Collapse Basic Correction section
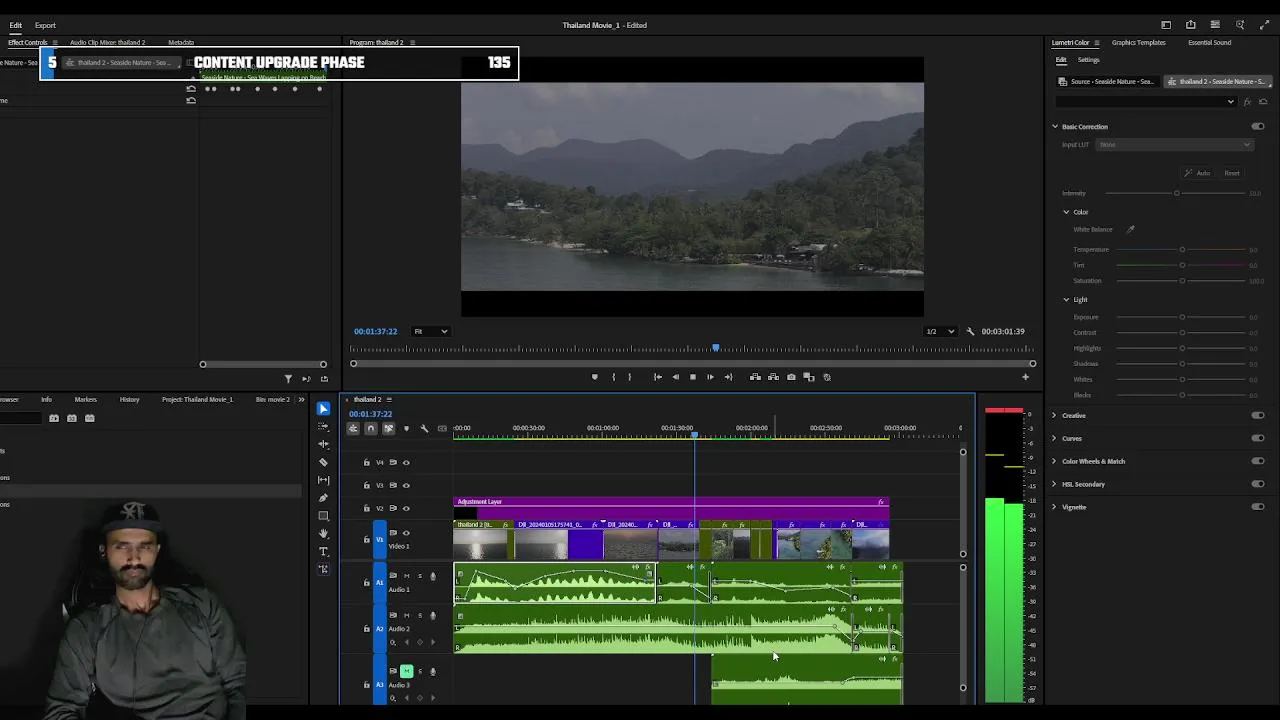 tap(1054, 127)
